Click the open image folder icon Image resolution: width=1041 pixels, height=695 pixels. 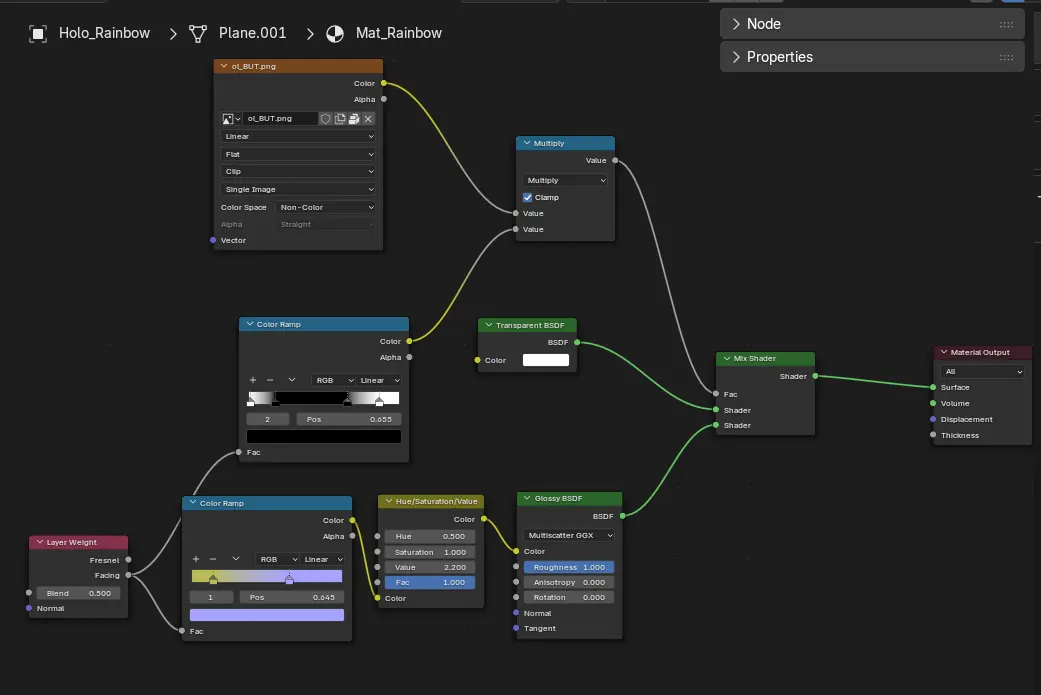point(354,118)
